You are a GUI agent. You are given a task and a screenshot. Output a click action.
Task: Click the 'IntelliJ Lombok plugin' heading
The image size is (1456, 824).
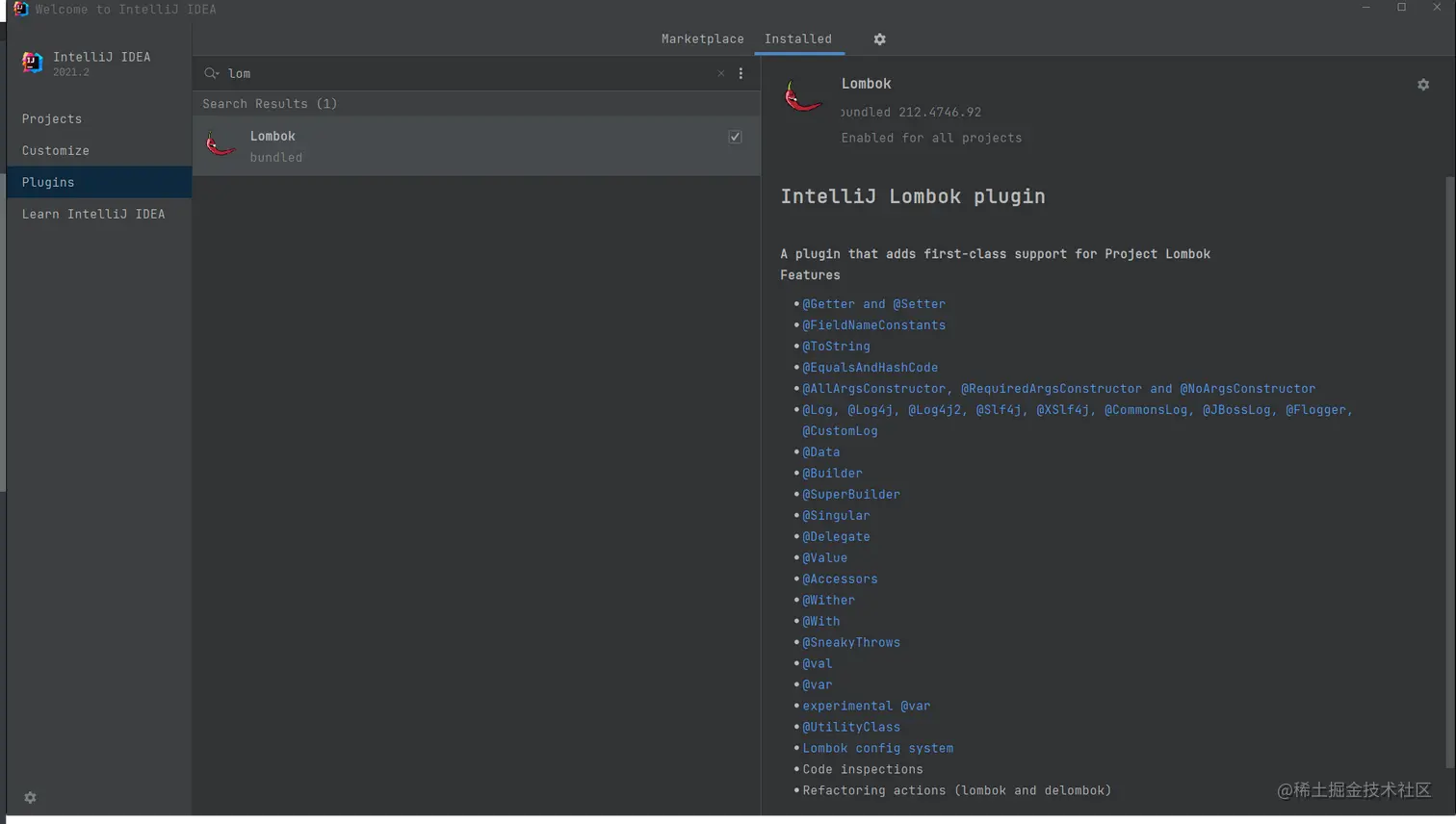[912, 196]
